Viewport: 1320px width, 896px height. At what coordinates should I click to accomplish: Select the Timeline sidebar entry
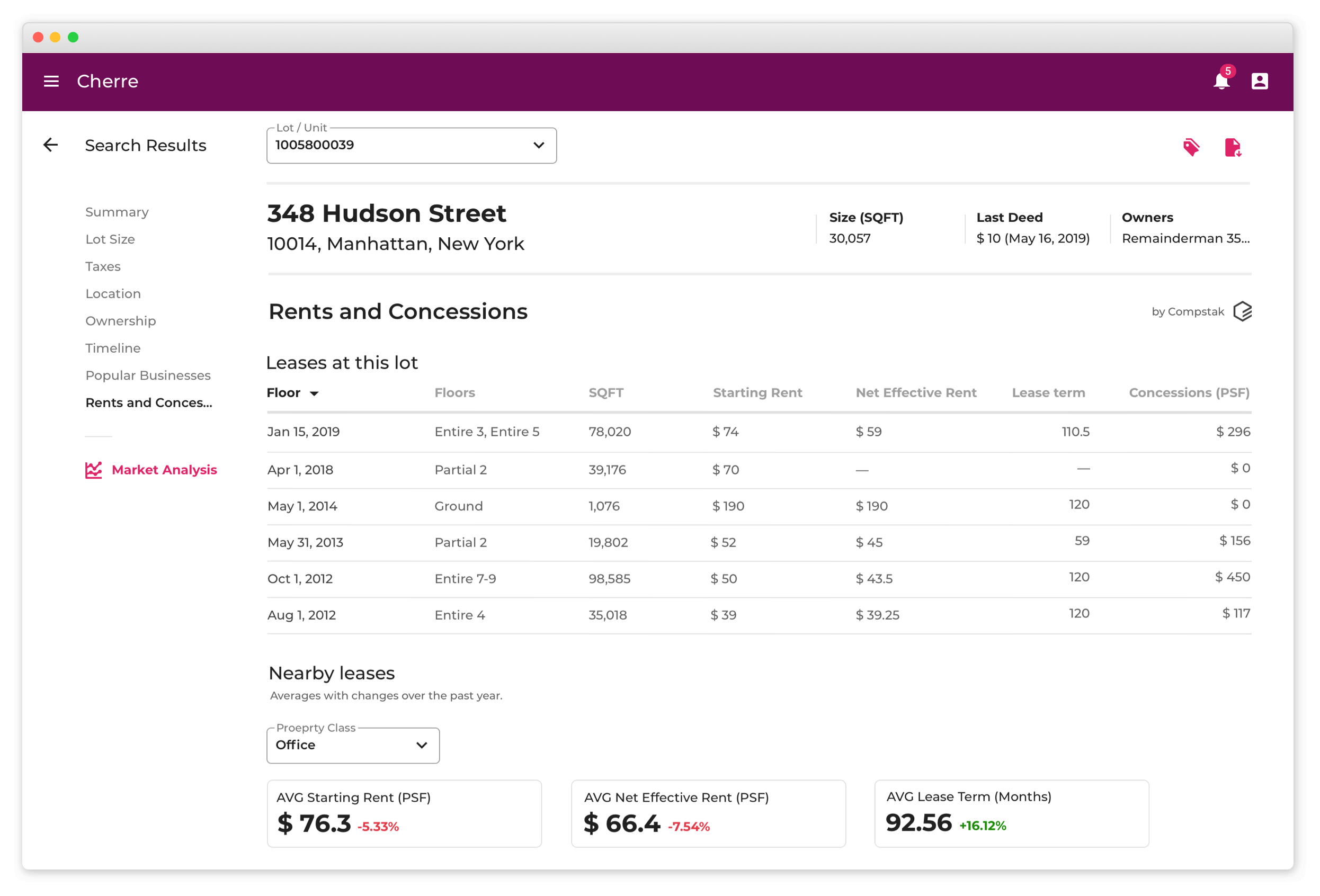click(x=112, y=348)
